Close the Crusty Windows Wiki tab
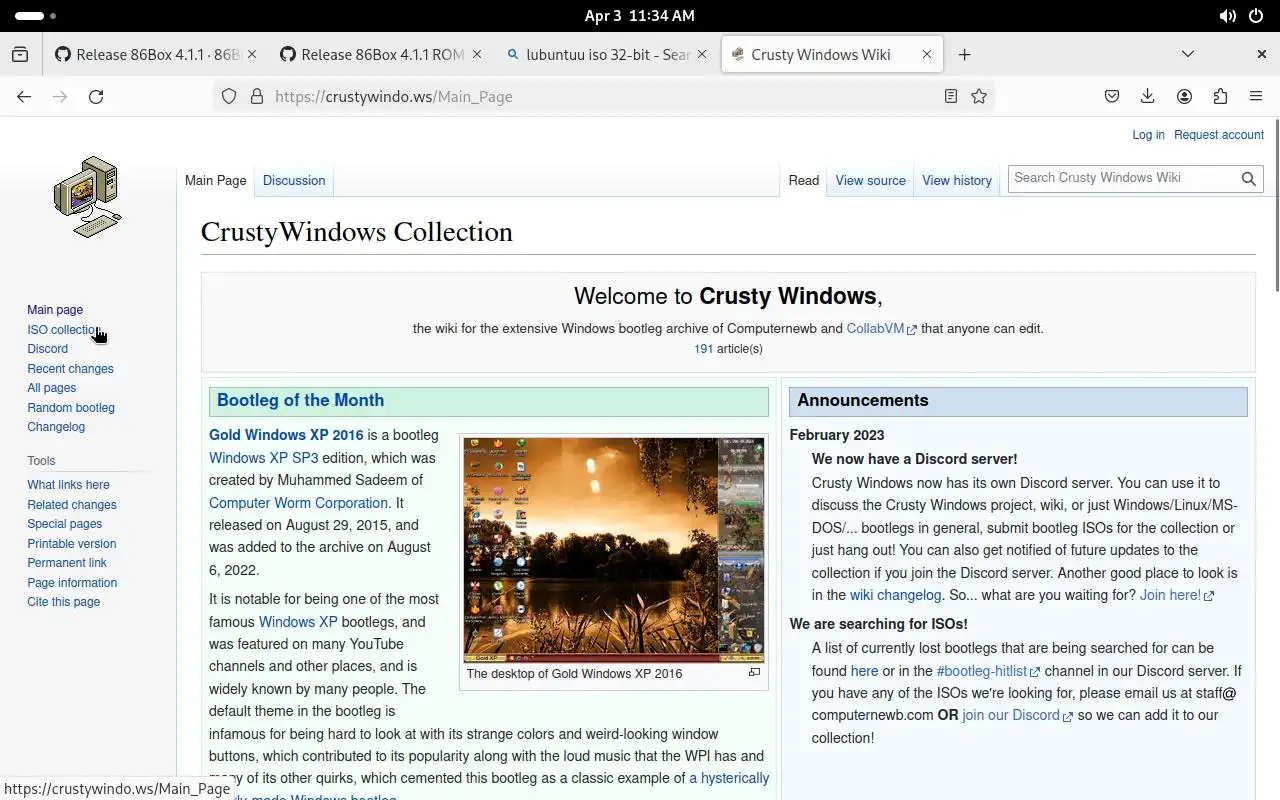 point(927,55)
